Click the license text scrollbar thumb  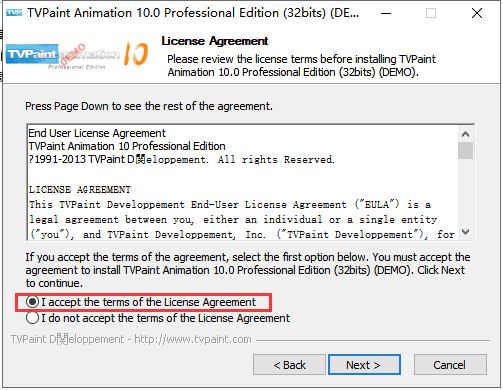(465, 151)
